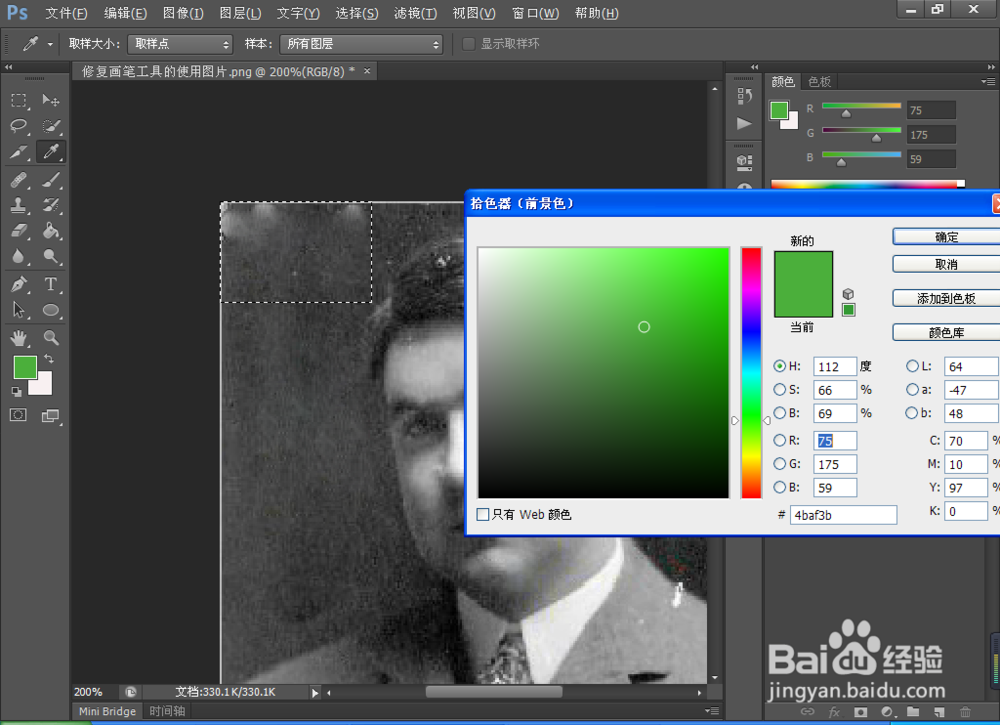Expand the status bar info arrow
The width and height of the screenshot is (1000, 725).
(x=315, y=692)
